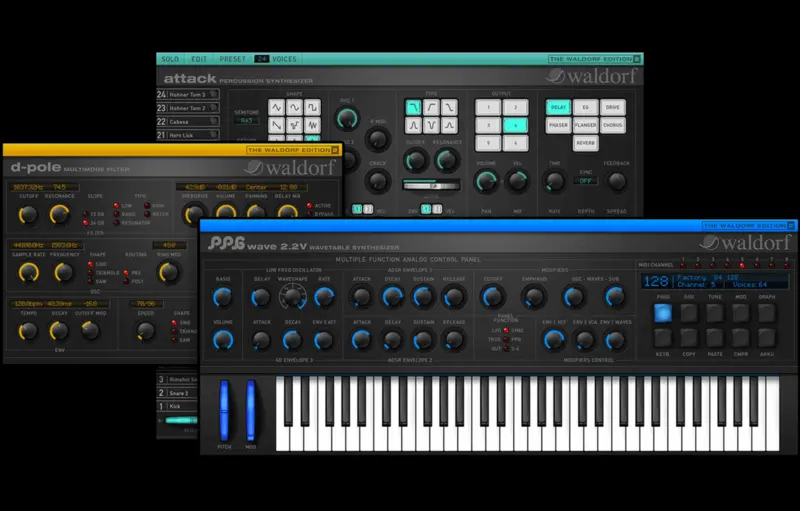
Task: Open Waldorf Edition menu in Attack window
Action: coord(595,59)
